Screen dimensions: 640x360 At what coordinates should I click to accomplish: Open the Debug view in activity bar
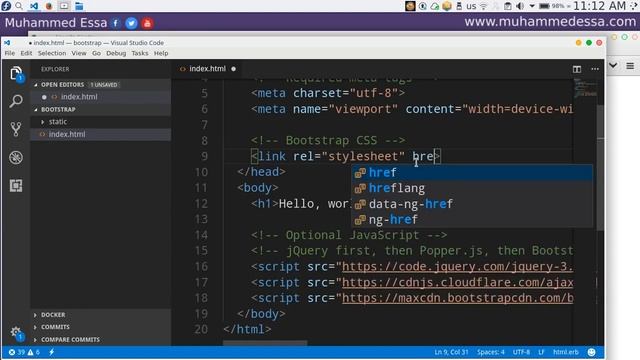16,158
